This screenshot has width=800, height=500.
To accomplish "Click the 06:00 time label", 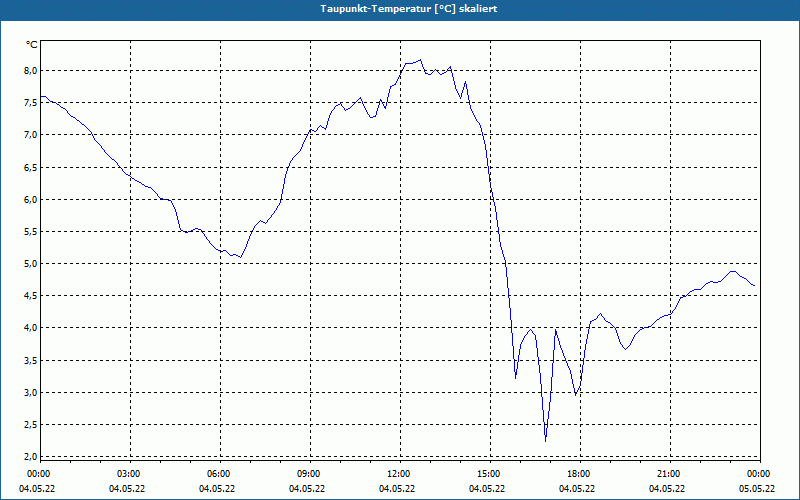I will 220,474.
